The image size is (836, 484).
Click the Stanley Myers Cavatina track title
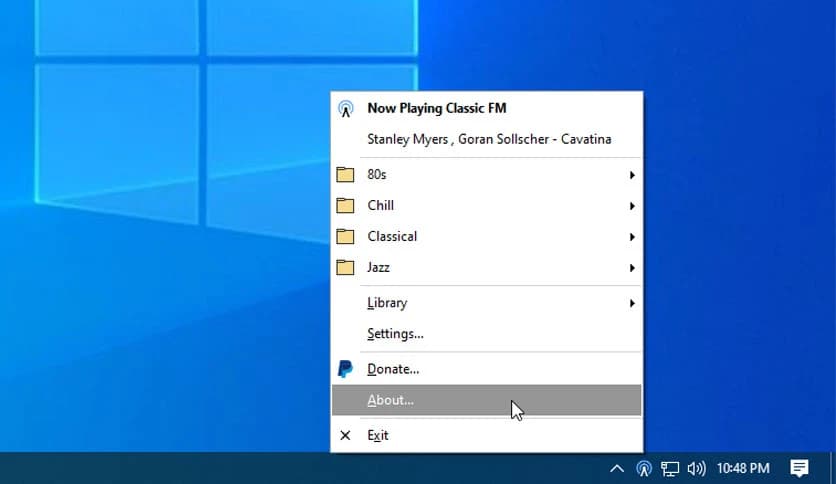pyautogui.click(x=489, y=139)
